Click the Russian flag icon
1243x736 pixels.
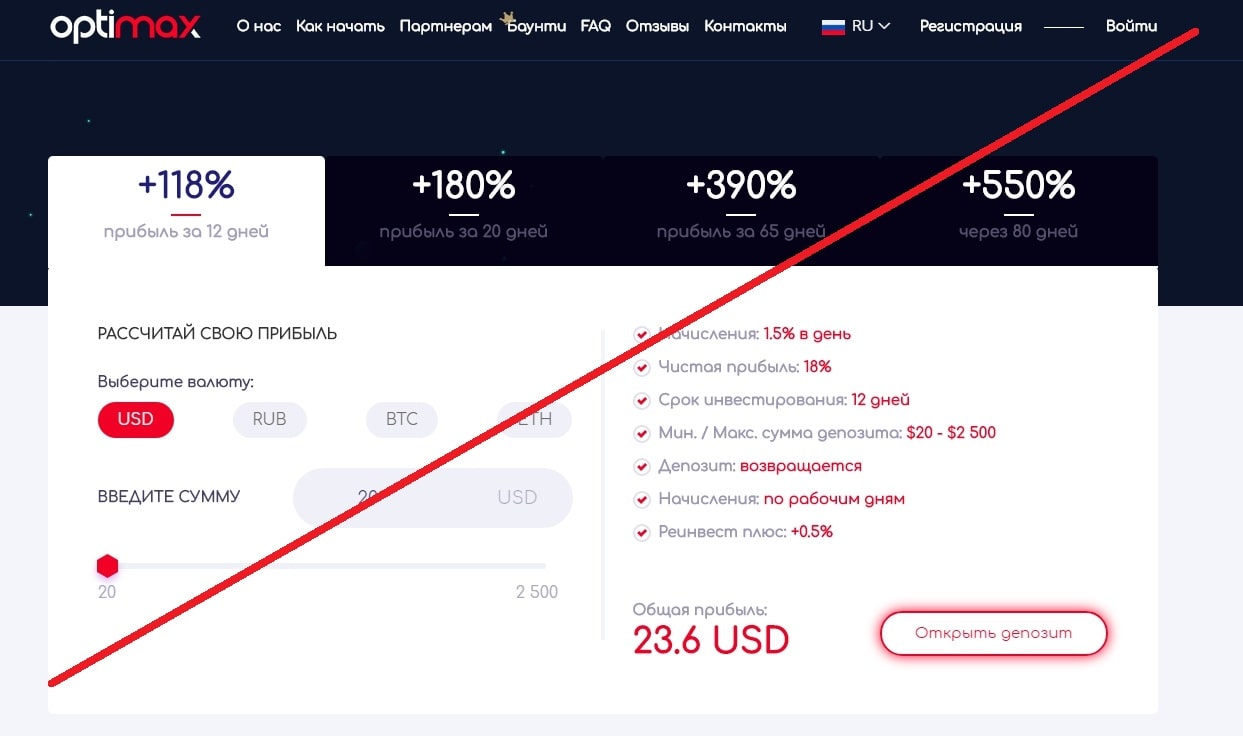[833, 26]
